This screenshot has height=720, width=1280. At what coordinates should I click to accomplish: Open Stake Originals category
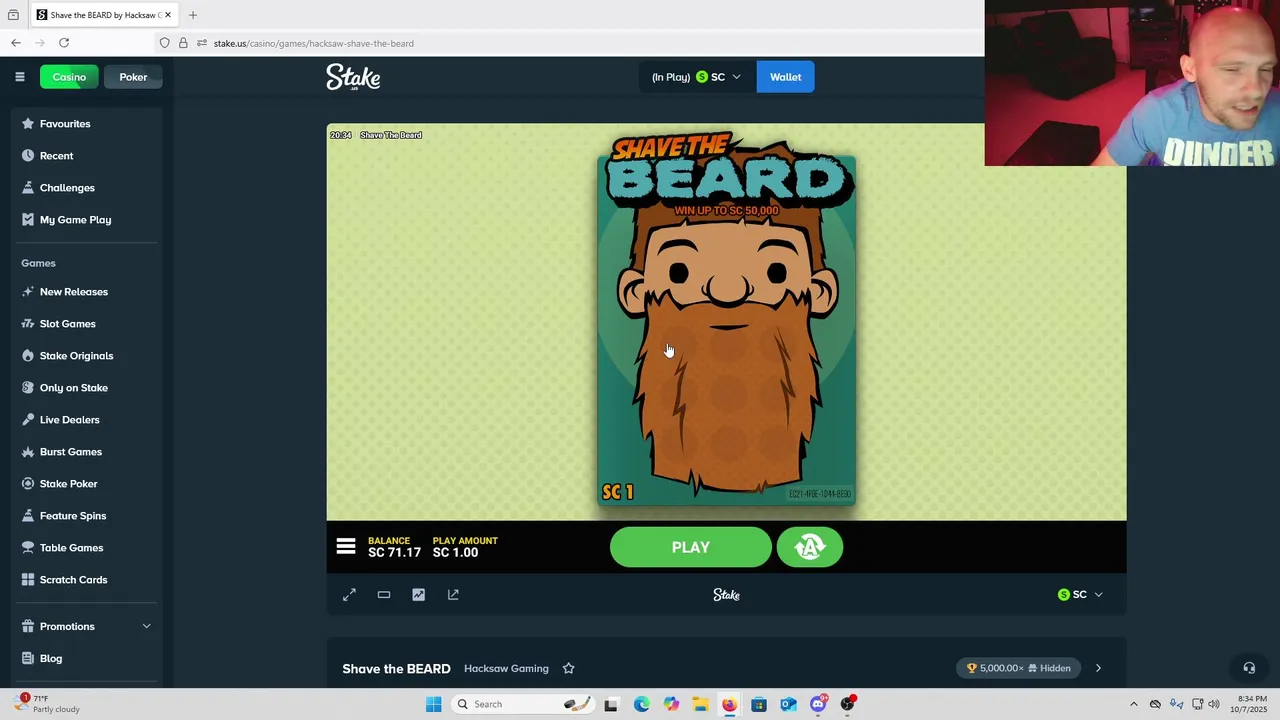pos(86,356)
